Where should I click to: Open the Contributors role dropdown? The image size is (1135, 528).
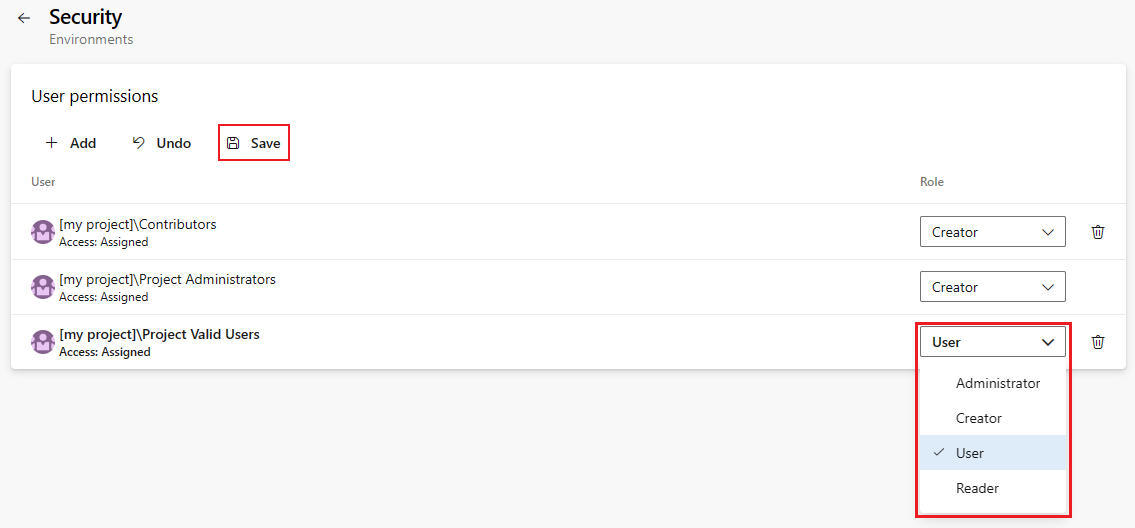tap(992, 232)
